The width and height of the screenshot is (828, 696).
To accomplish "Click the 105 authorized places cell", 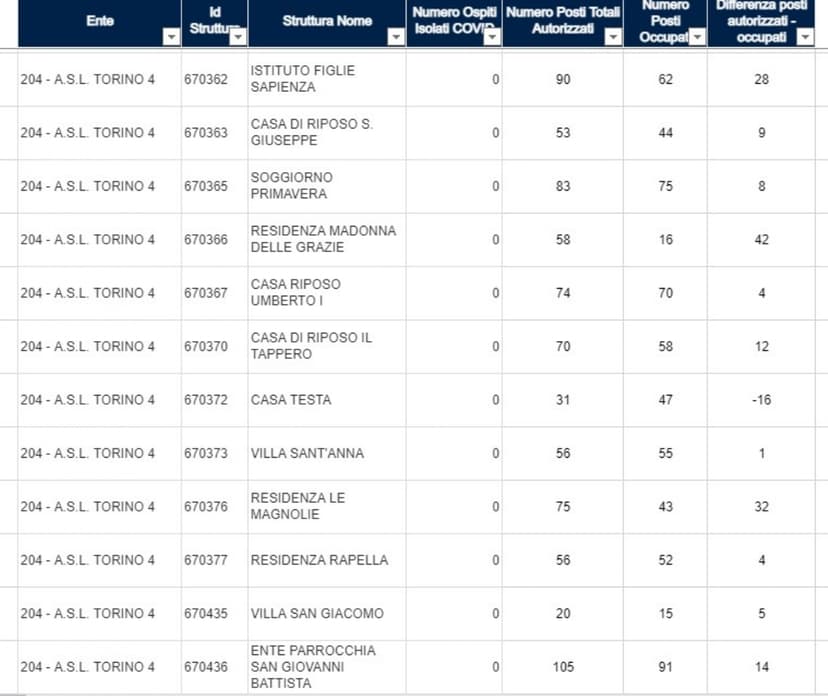I will [x=562, y=667].
